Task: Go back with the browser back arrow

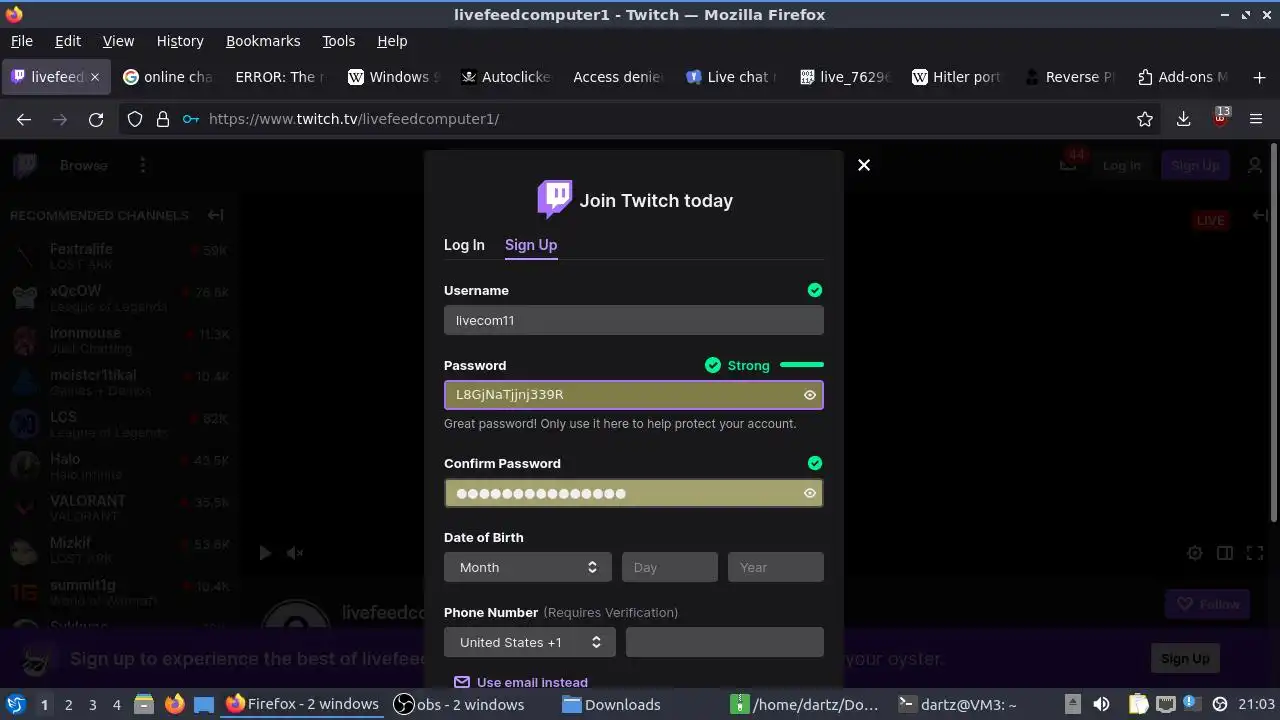Action: pos(24,119)
